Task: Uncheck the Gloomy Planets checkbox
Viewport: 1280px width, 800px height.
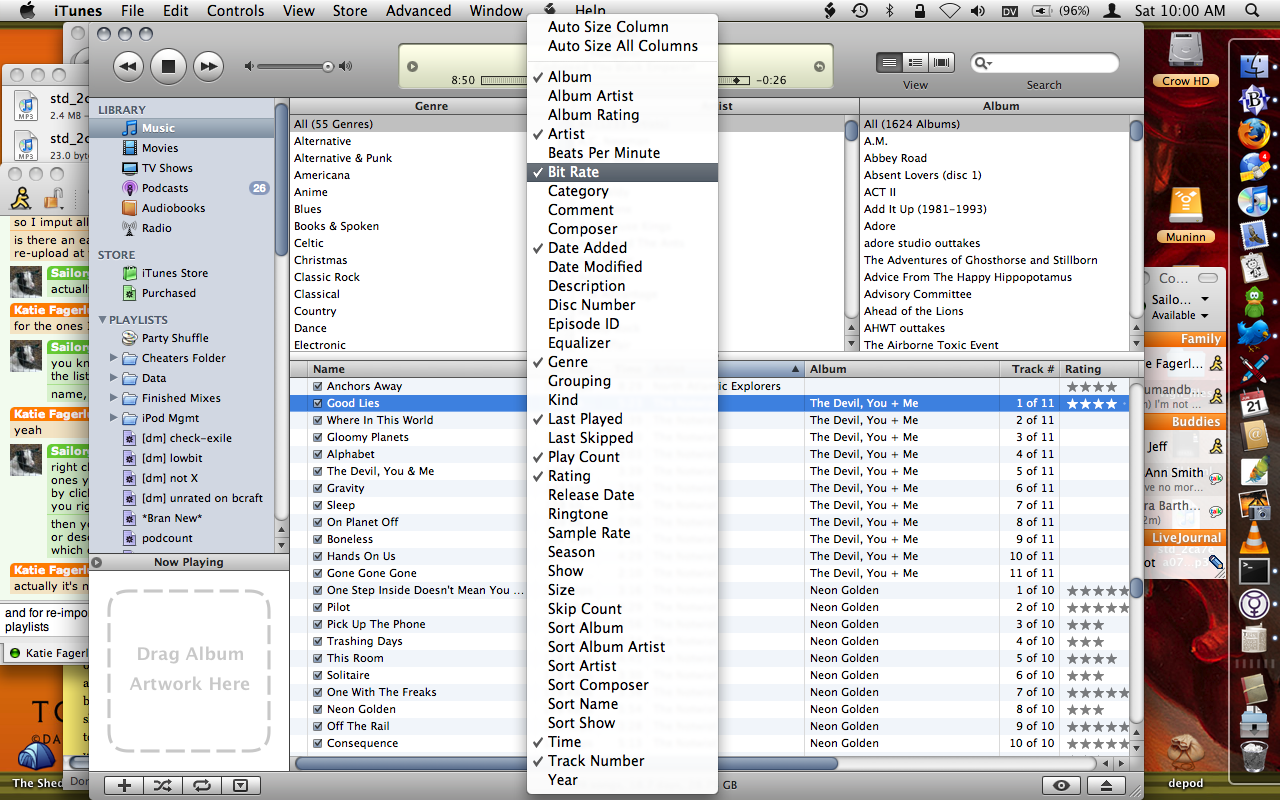Action: click(318, 437)
